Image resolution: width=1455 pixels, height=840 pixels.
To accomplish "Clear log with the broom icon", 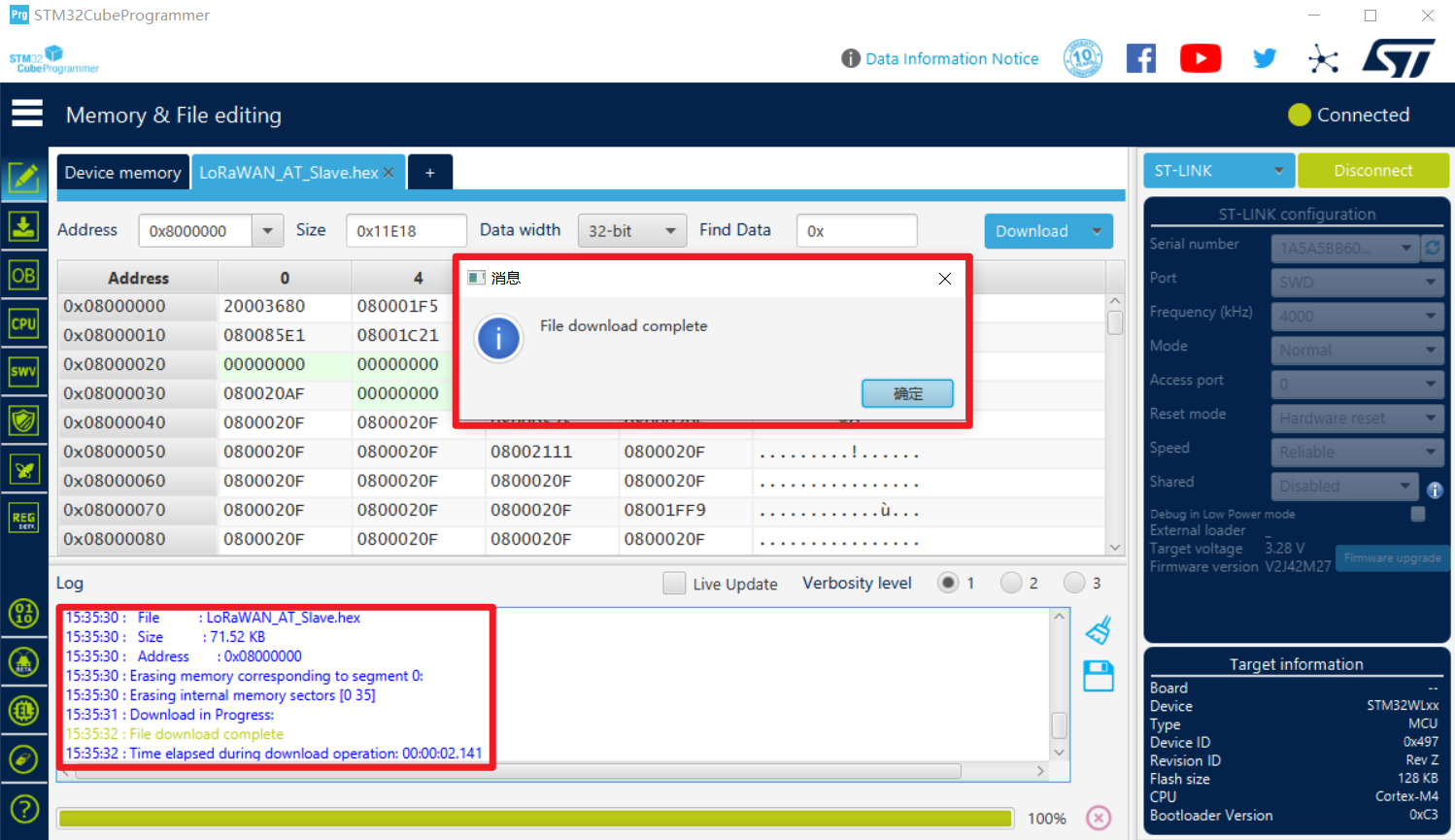I will point(1099,630).
